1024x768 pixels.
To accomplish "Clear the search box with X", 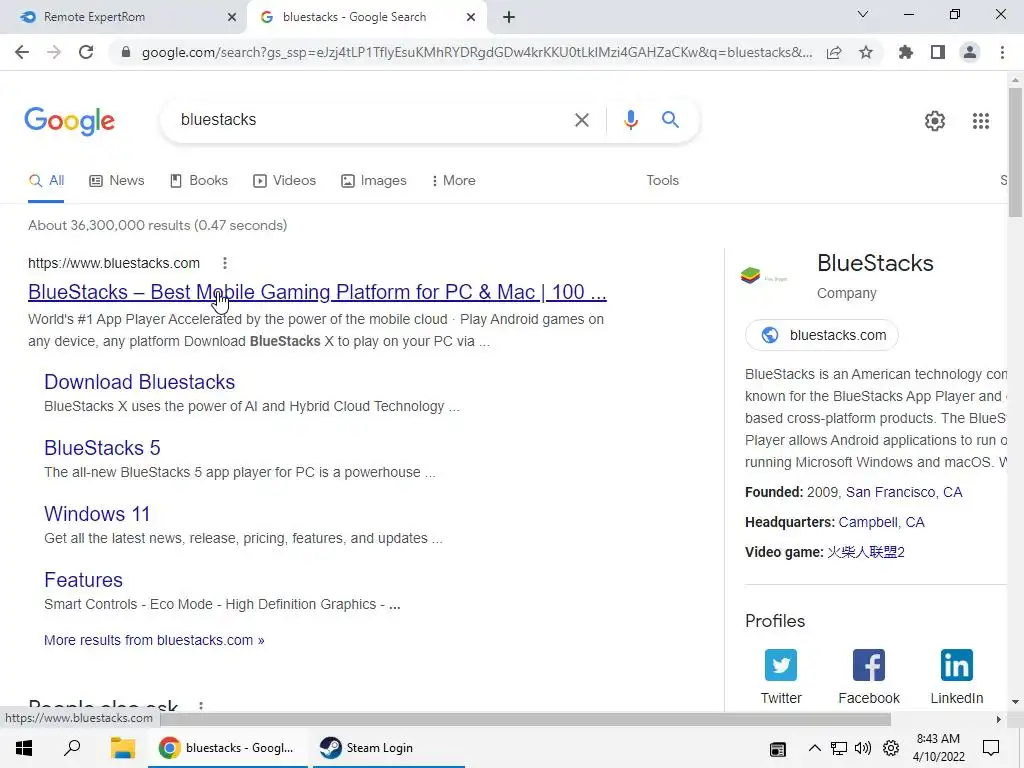I will click(581, 120).
